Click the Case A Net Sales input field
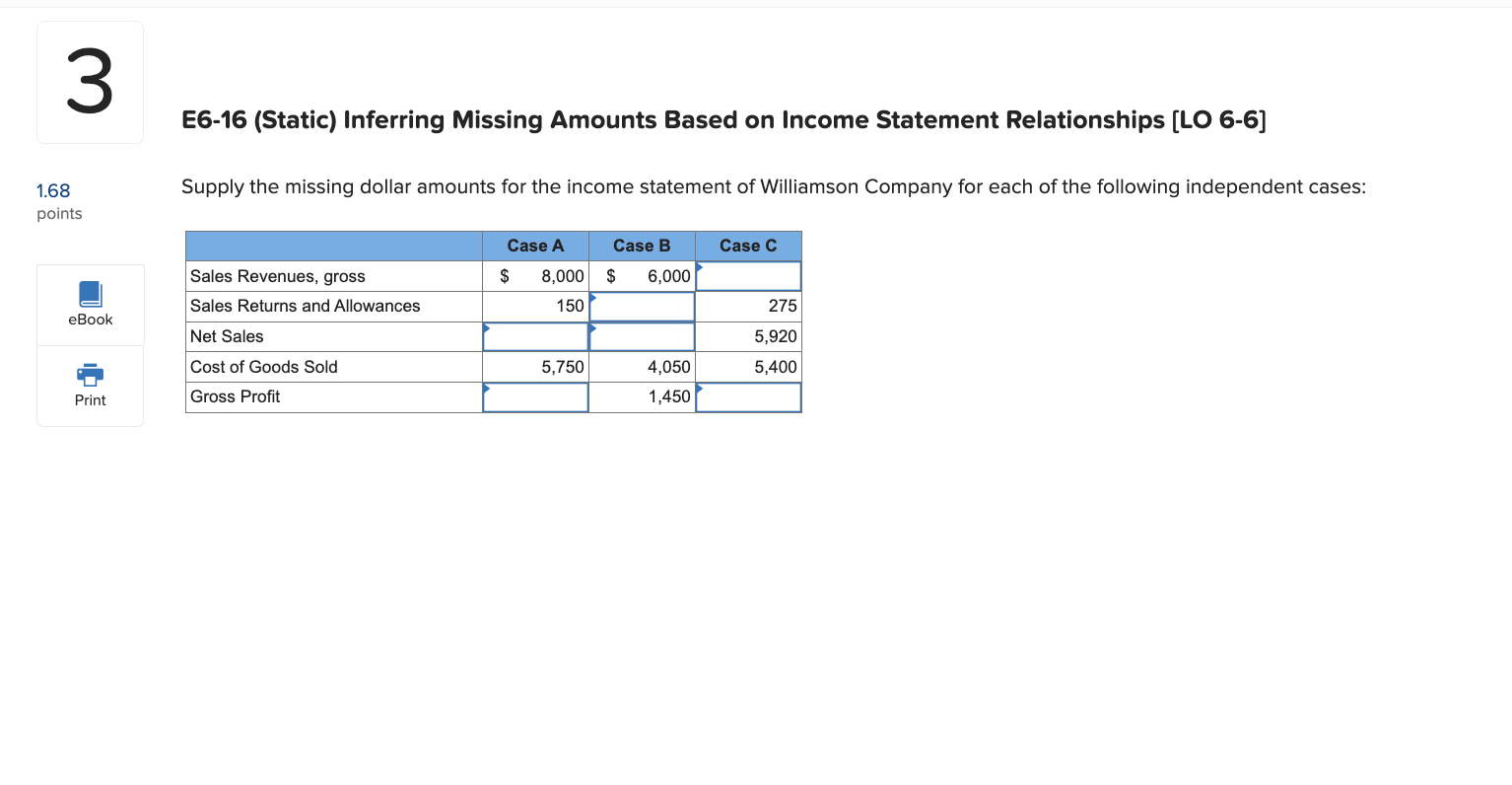 click(535, 336)
